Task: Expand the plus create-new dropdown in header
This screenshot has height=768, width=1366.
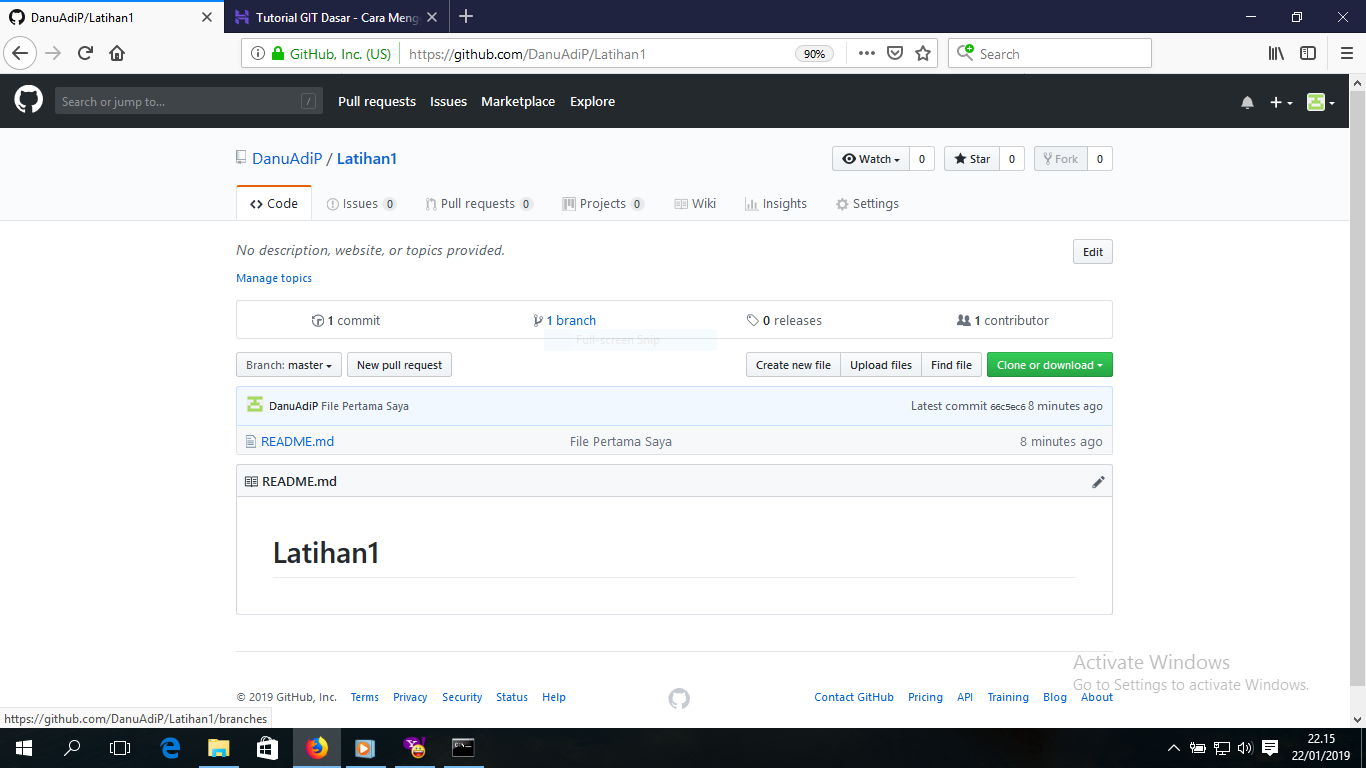Action: 1281,102
